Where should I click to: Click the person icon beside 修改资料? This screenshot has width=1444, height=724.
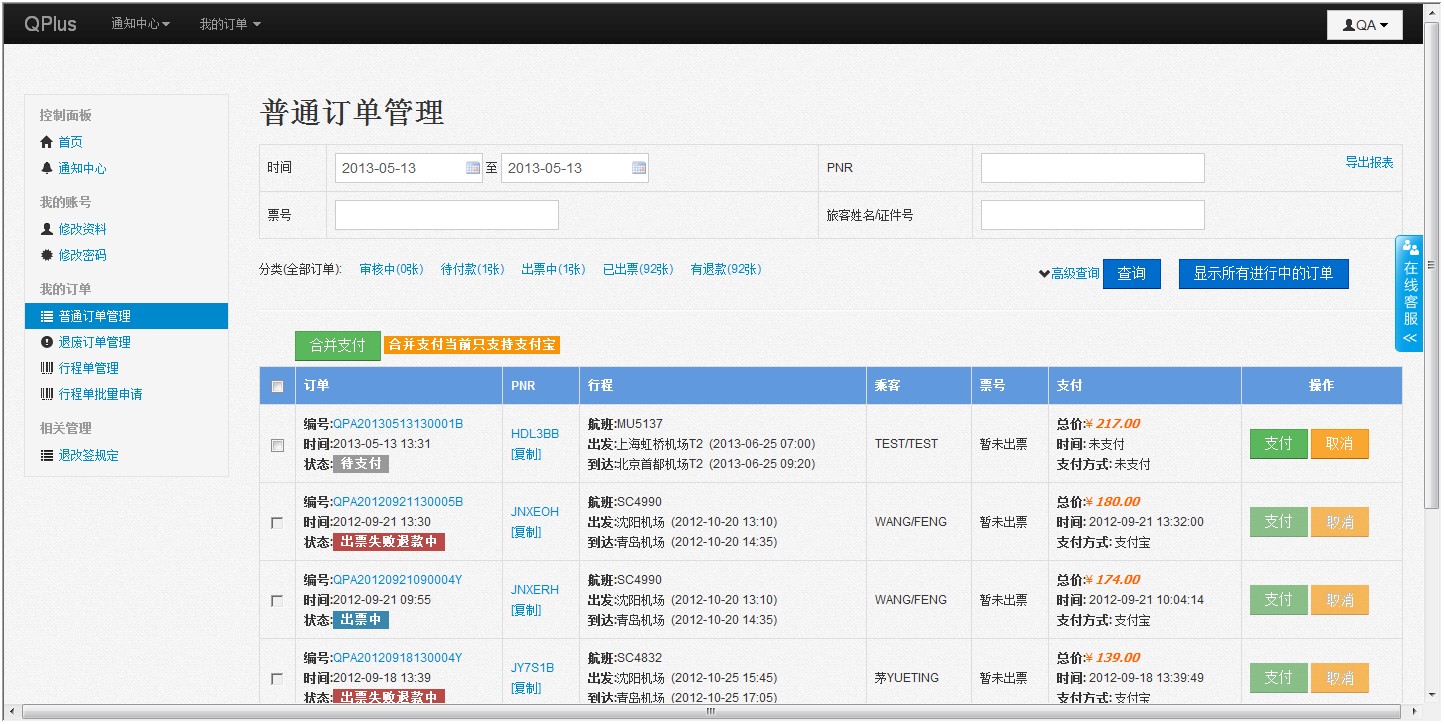[47, 229]
